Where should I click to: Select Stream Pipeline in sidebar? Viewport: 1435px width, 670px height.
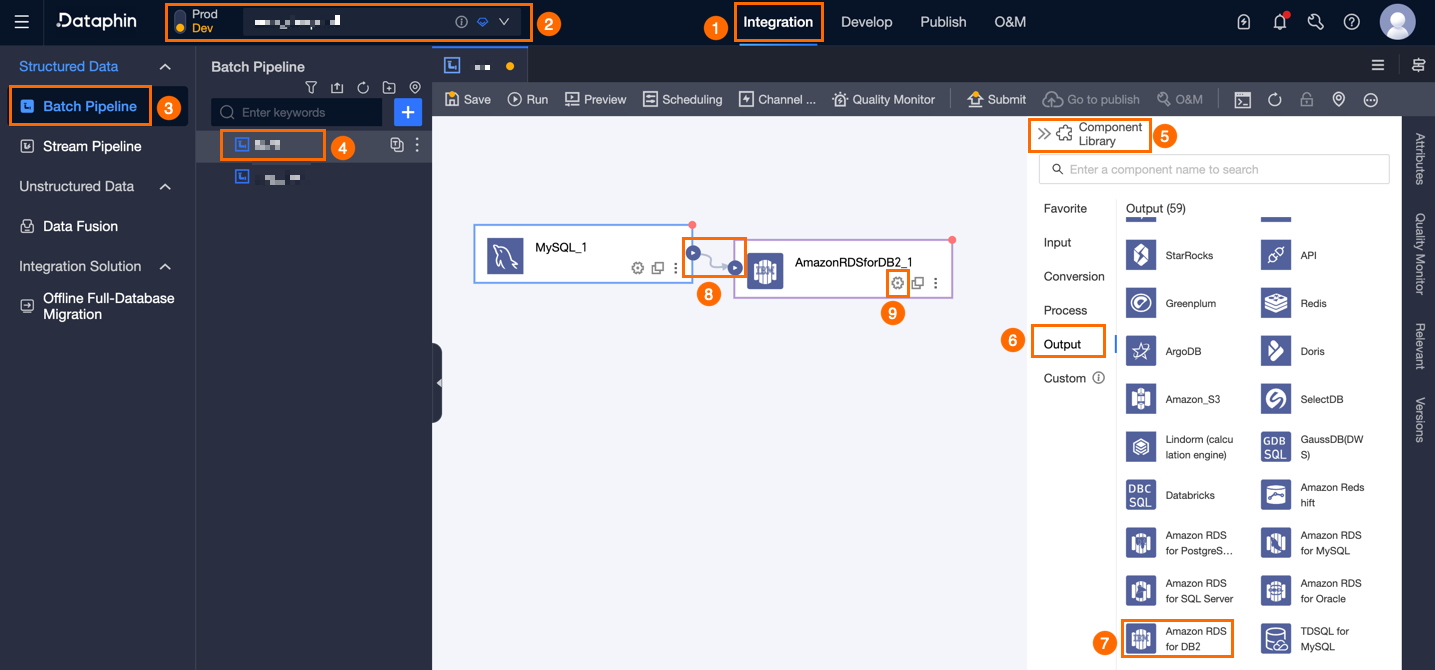point(92,146)
